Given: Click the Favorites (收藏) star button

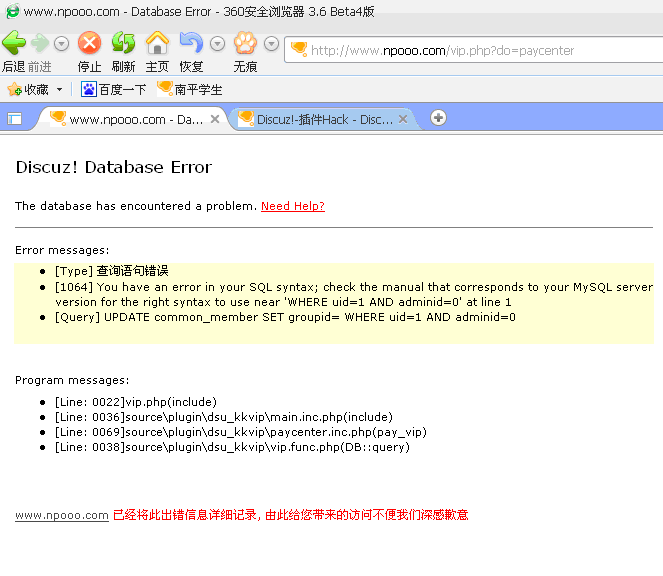Looking at the screenshot, I should (28, 89).
